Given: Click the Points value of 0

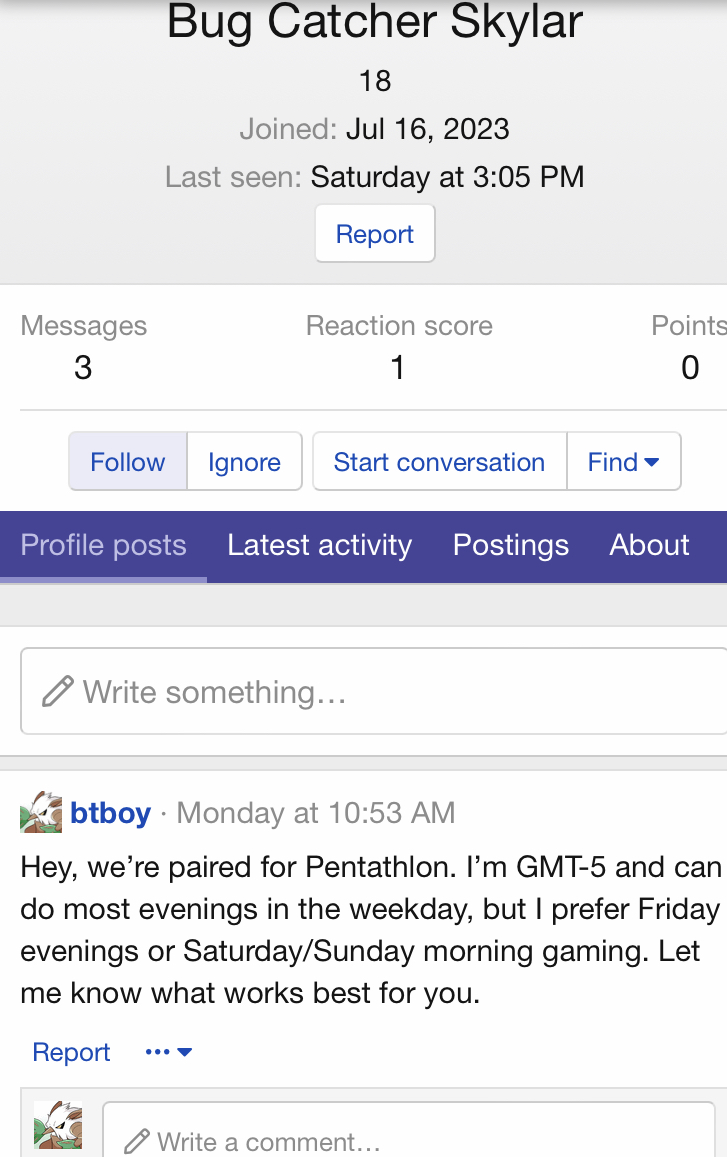Looking at the screenshot, I should [690, 368].
